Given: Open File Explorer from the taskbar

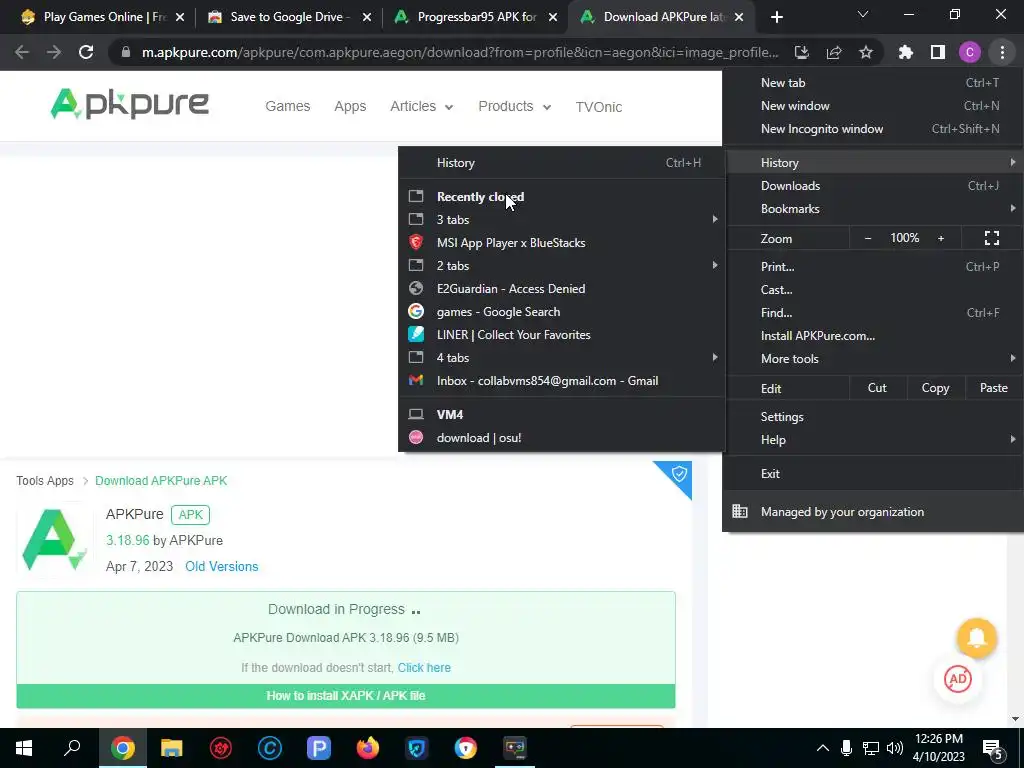Looking at the screenshot, I should 172,748.
